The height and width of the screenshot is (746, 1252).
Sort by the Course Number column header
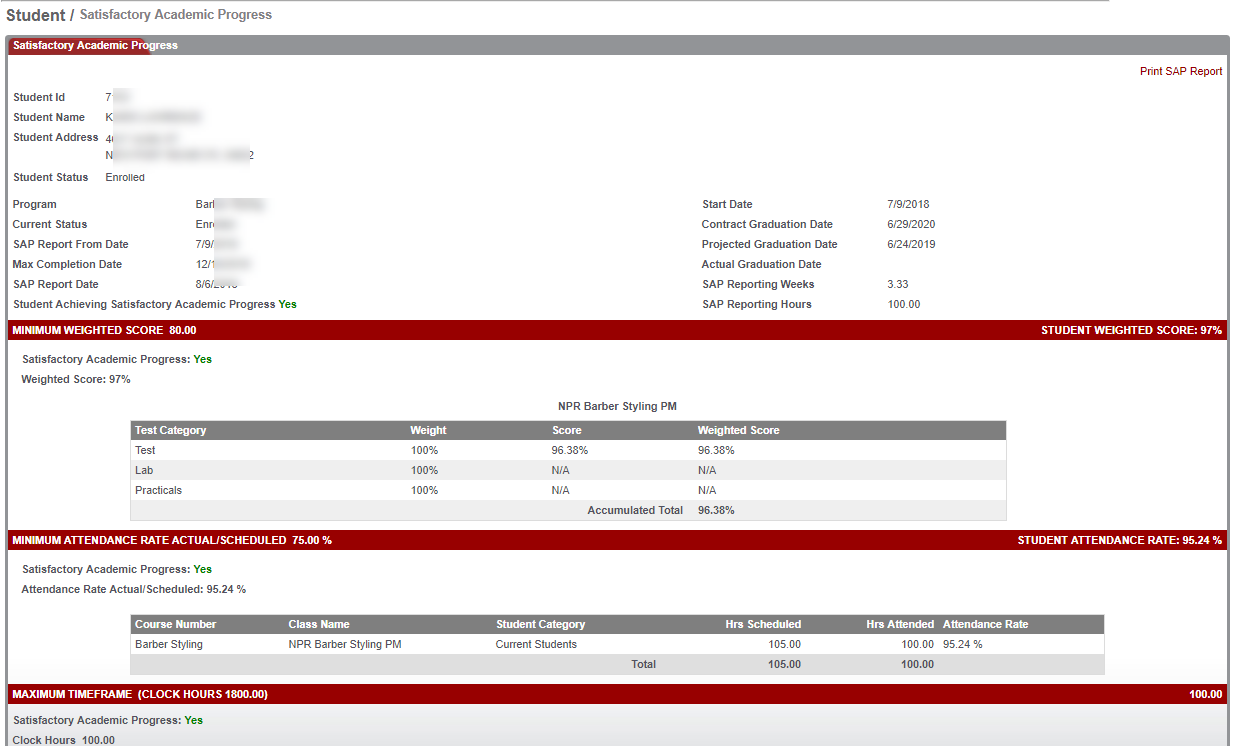tap(175, 624)
